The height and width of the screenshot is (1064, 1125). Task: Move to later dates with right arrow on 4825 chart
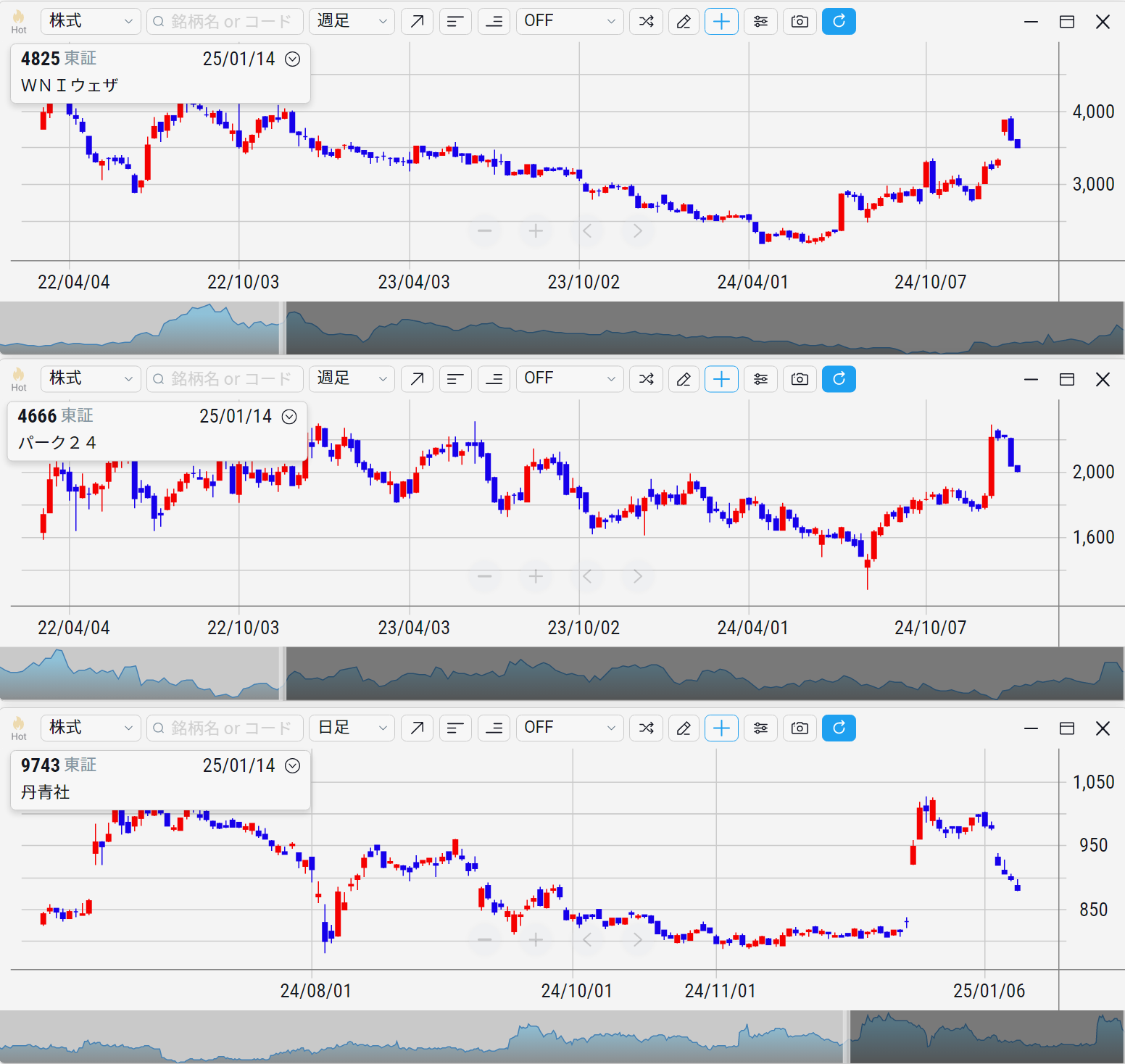pyautogui.click(x=638, y=231)
